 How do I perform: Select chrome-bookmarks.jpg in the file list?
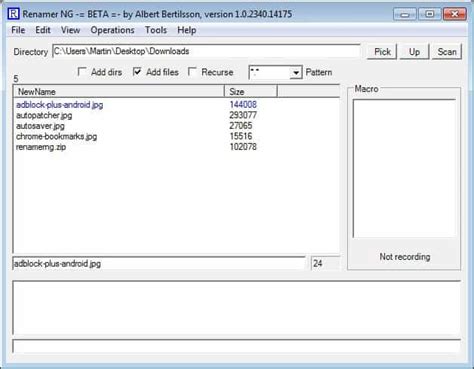56,136
